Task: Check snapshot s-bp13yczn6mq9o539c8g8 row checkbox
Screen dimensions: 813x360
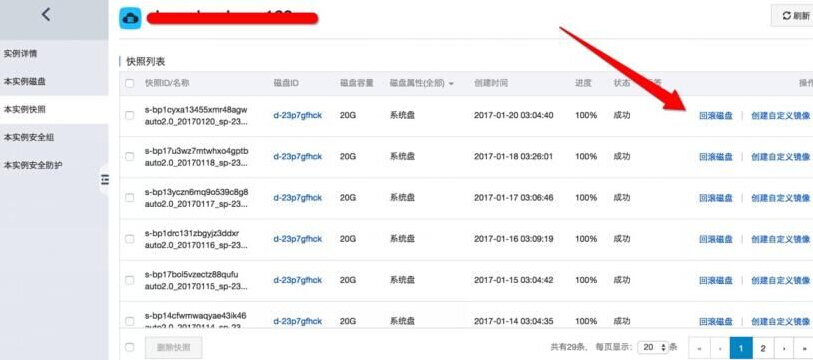Action: (130, 198)
